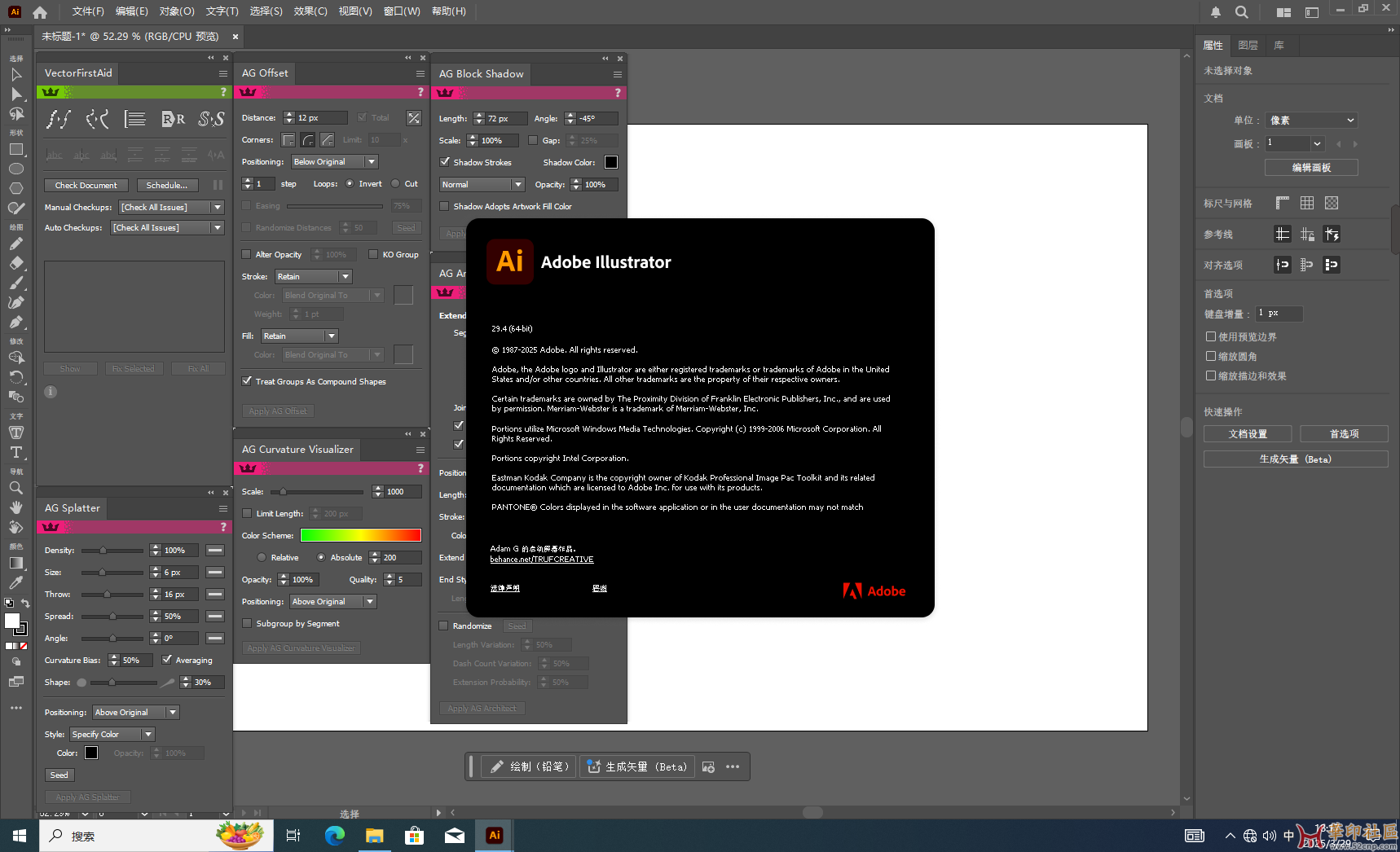Viewport: 1400px width, 852px height.
Task: Switch to the 图层 tab
Action: pyautogui.click(x=1248, y=46)
